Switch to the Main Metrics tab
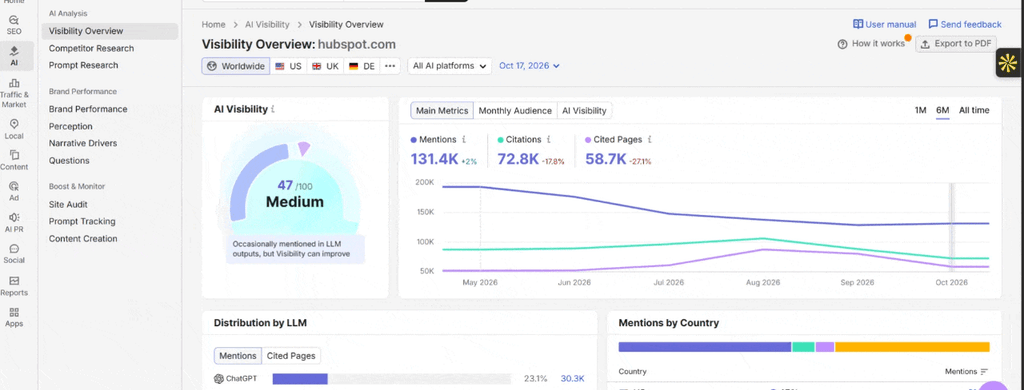Image resolution: width=1024 pixels, height=390 pixels. point(442,110)
